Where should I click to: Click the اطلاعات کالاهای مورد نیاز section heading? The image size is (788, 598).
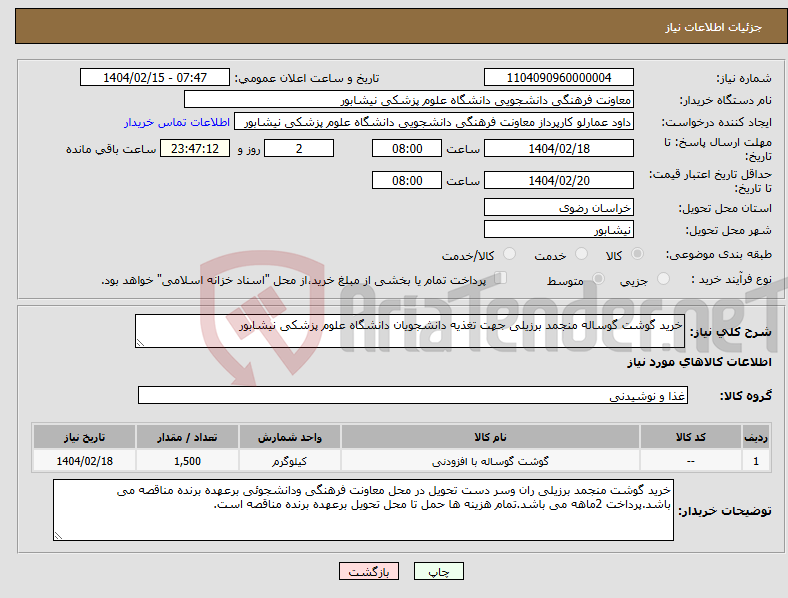click(x=699, y=362)
